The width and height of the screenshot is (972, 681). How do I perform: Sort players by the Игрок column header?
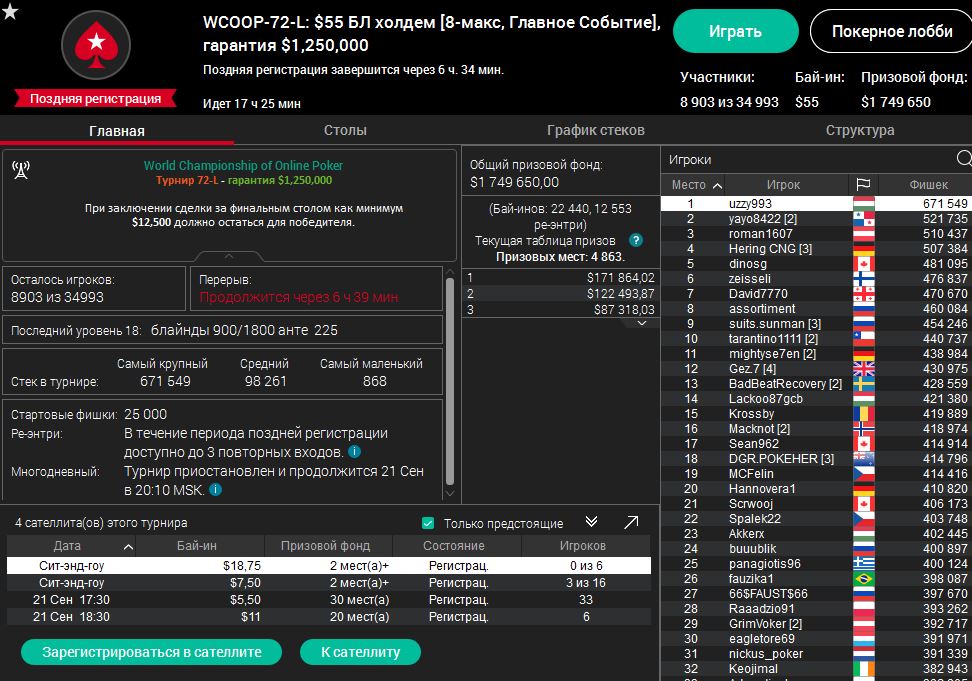(786, 185)
